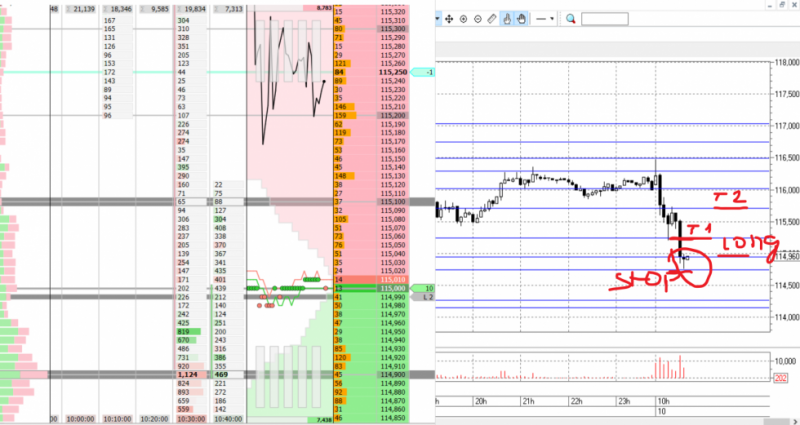Click the 114,960 current price label on chart
The width and height of the screenshot is (800, 425).
(x=786, y=257)
